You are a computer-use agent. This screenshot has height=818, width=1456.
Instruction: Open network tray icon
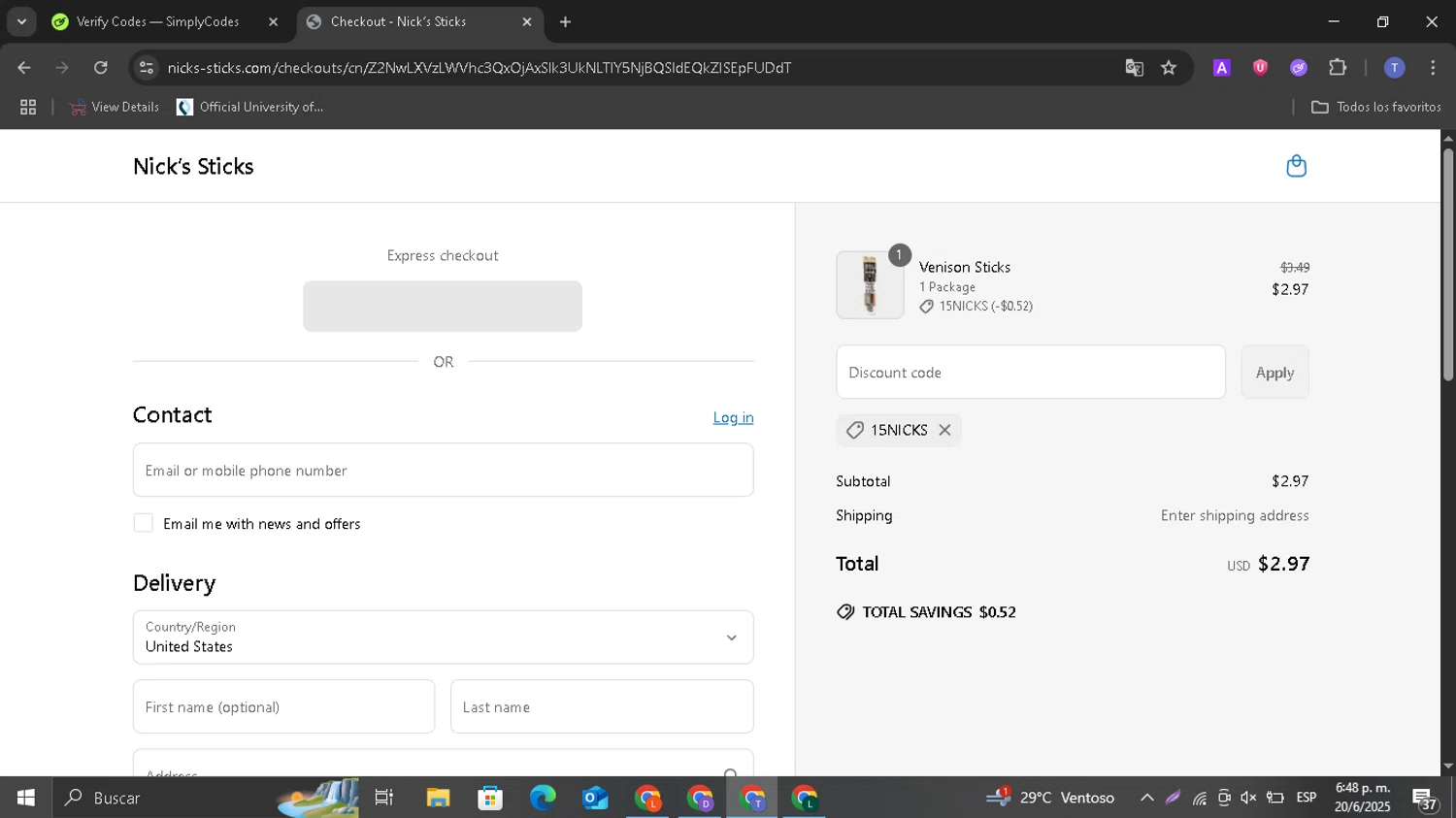click(1200, 798)
